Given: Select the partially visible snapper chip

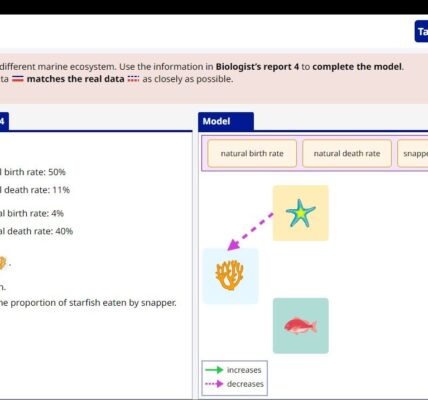Looking at the screenshot, I should 413,153.
